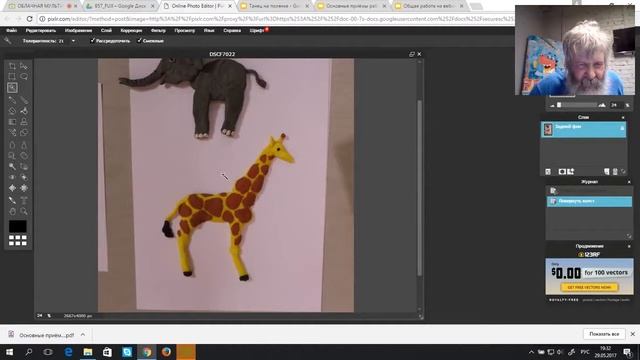Open the Просмотр menu
This screenshot has height=360, width=640.
pos(184,31)
